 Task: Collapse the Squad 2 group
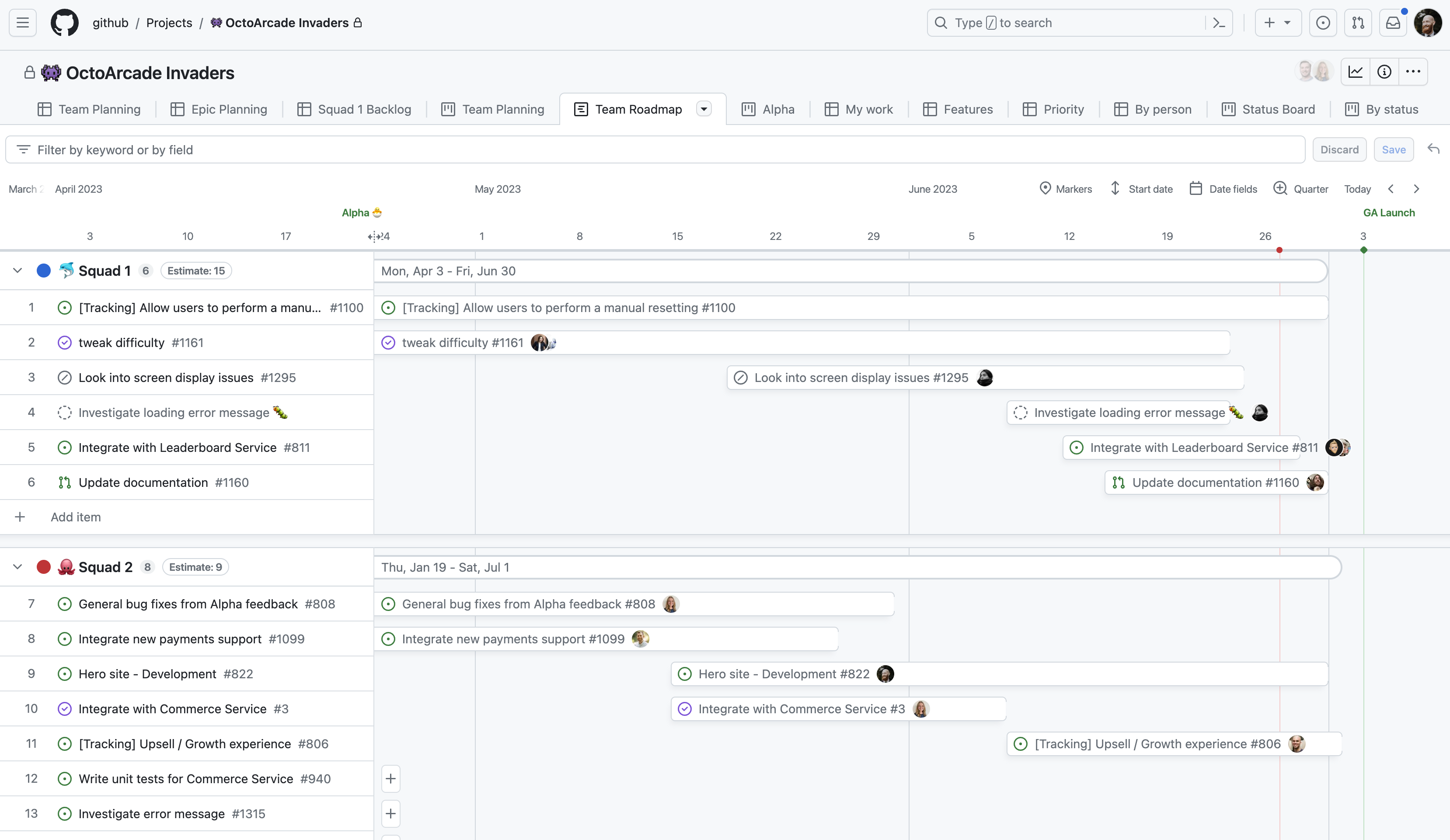(x=17, y=566)
